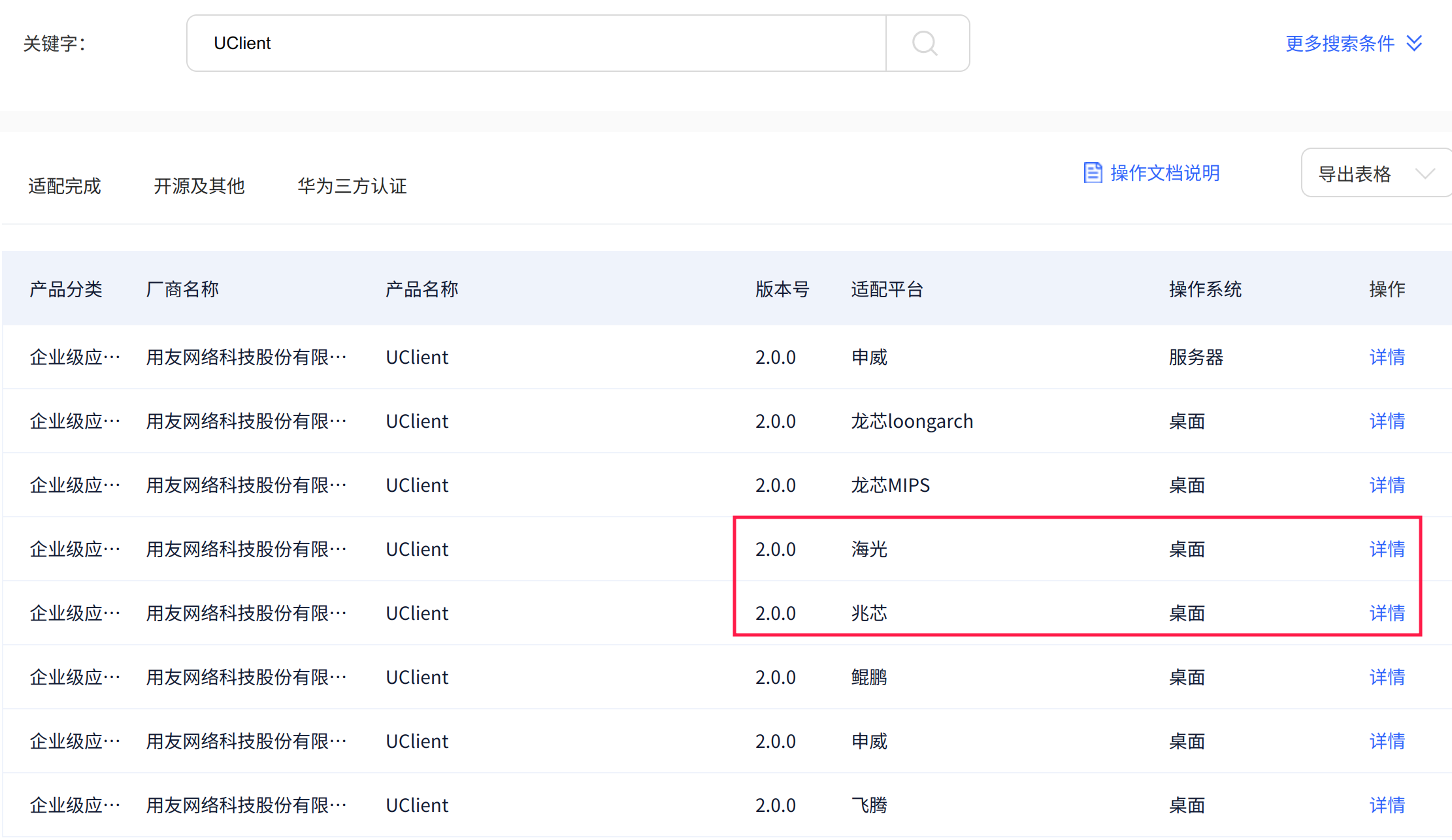Viewport: 1452px width, 840px height.
Task: Open 详情 for the 海光 row
Action: click(x=1387, y=549)
